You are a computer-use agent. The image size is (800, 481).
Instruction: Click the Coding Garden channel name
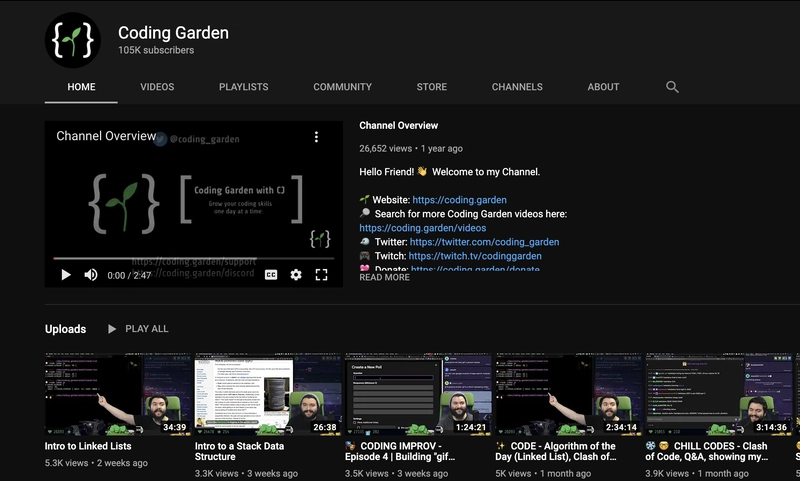coord(173,33)
